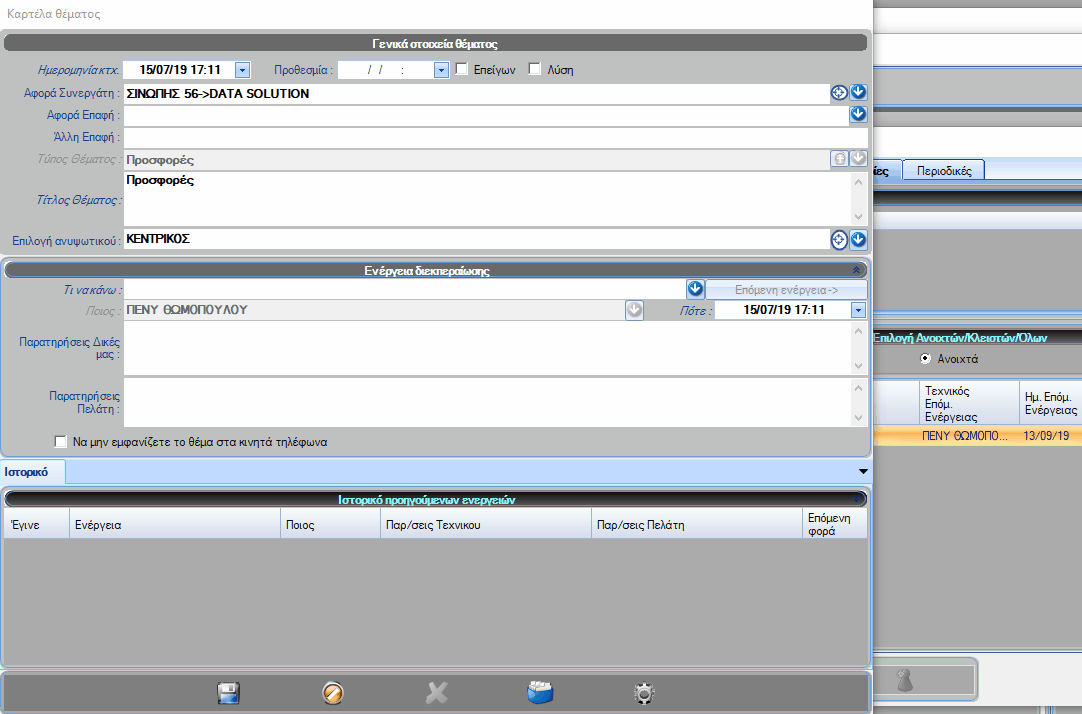Open the blue file box icon
The width and height of the screenshot is (1082, 714).
click(540, 693)
